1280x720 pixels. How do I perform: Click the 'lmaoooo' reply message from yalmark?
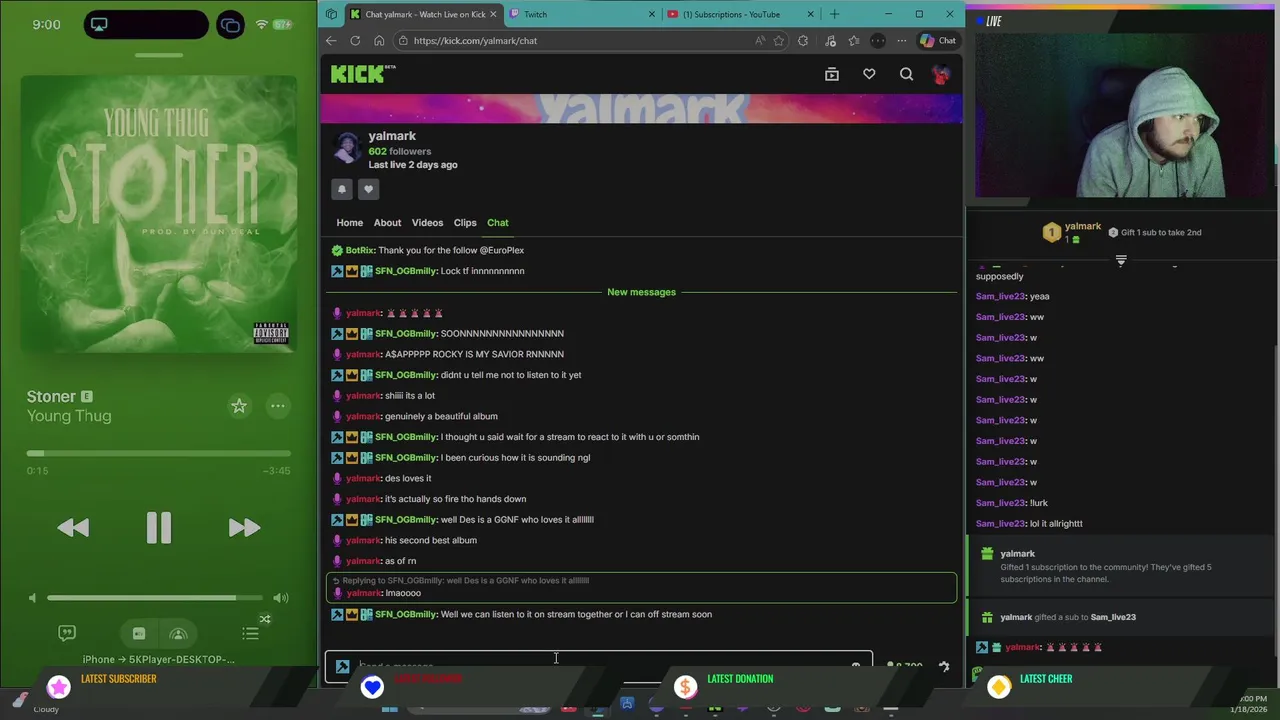point(641,587)
